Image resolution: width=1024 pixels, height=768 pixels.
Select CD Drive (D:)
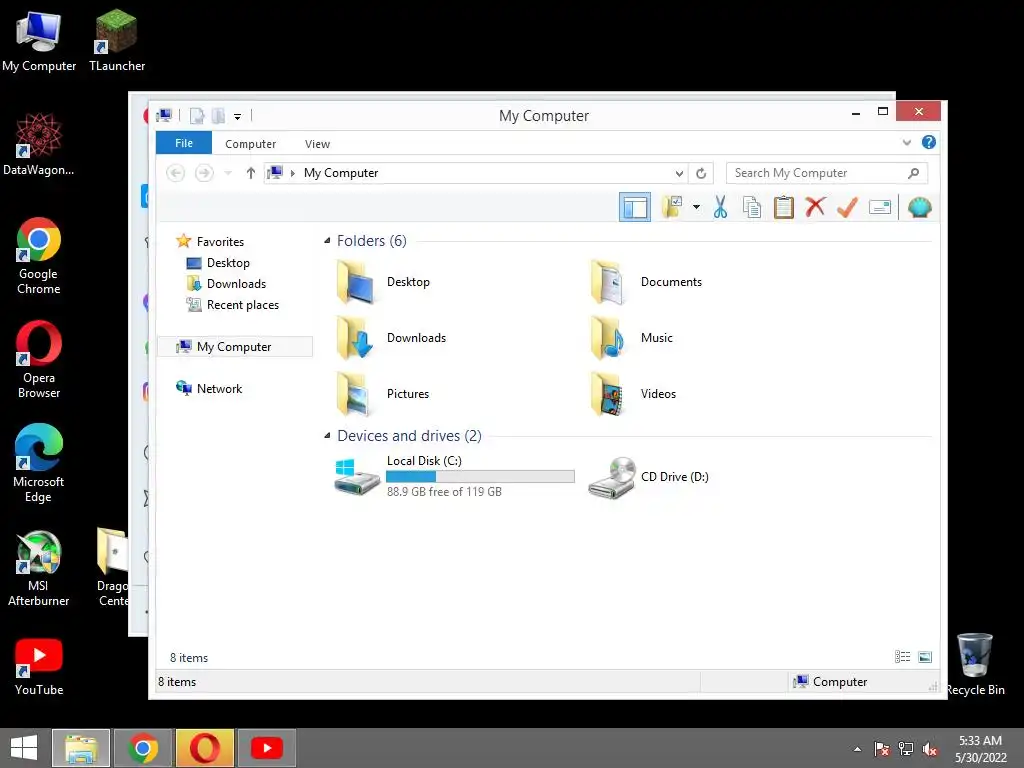pyautogui.click(x=648, y=477)
